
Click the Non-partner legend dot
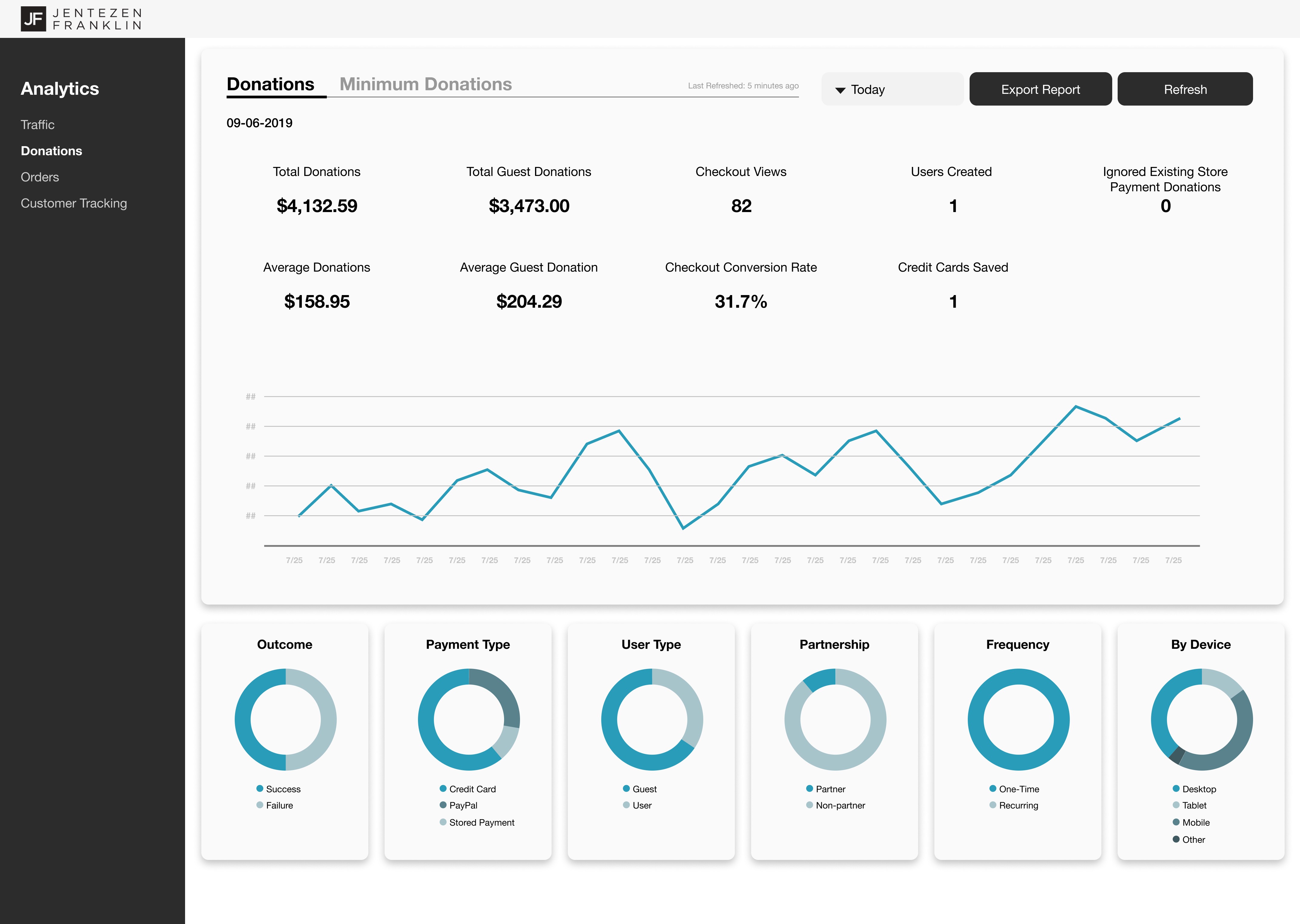pos(809,805)
